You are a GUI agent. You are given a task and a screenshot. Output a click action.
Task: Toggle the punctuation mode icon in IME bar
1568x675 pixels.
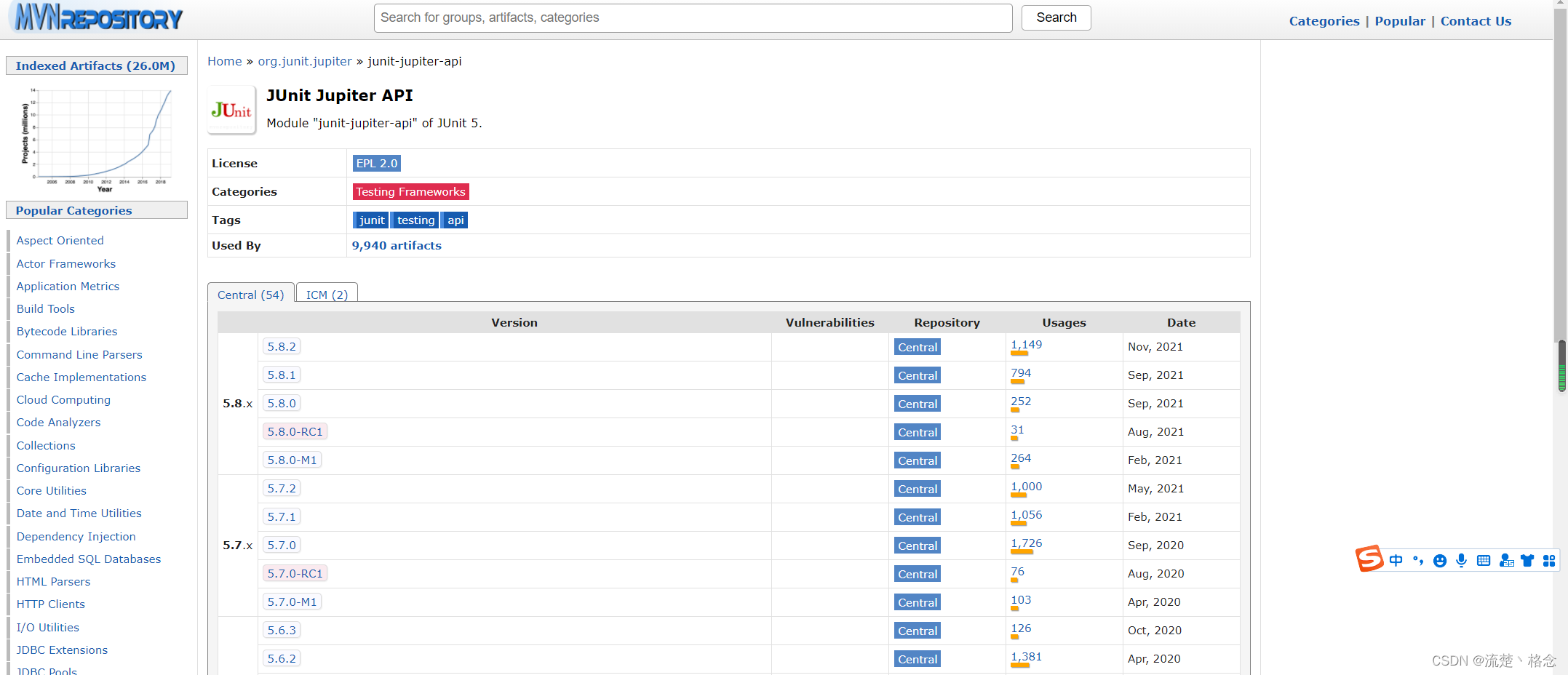(1417, 560)
